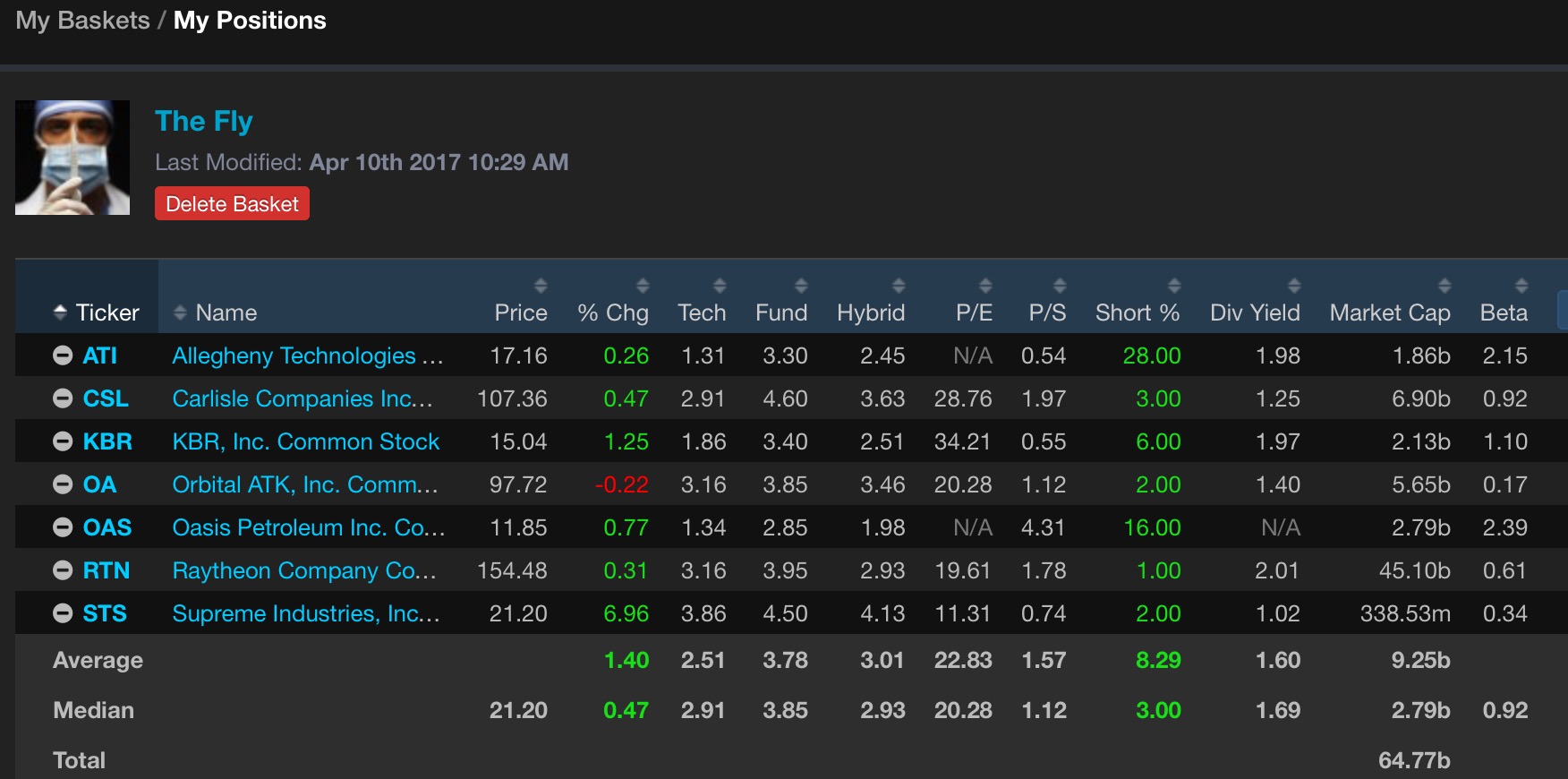Remove CSL position with minus icon
Image resolution: width=1568 pixels, height=779 pixels.
click(63, 398)
